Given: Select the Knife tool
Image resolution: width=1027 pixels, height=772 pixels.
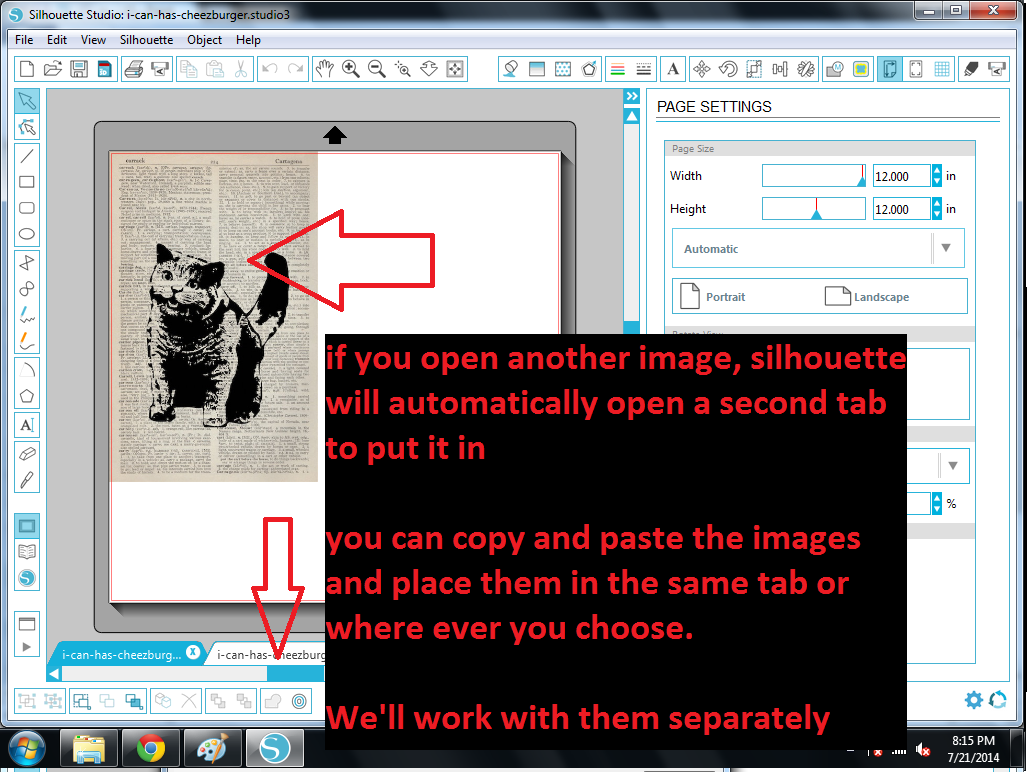Looking at the screenshot, I should 27,480.
